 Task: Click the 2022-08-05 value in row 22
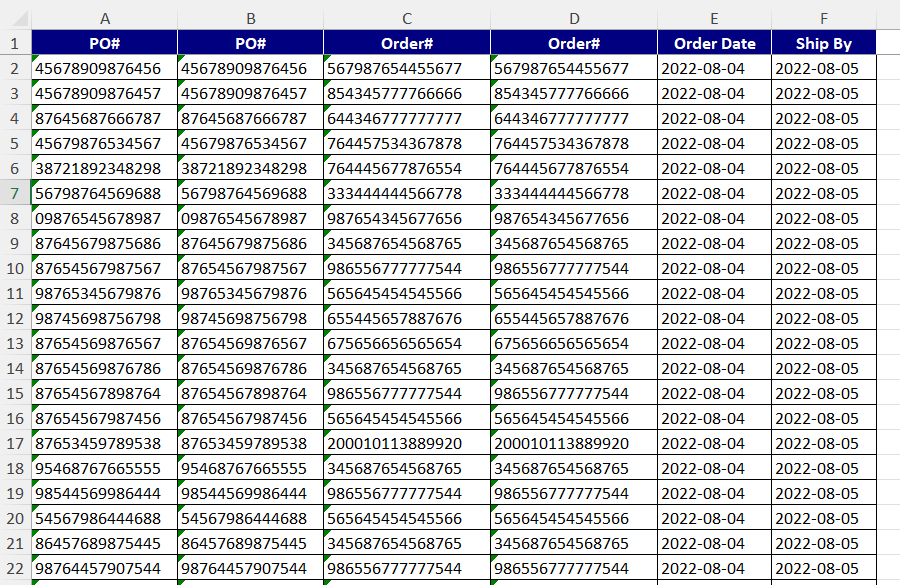click(x=823, y=566)
